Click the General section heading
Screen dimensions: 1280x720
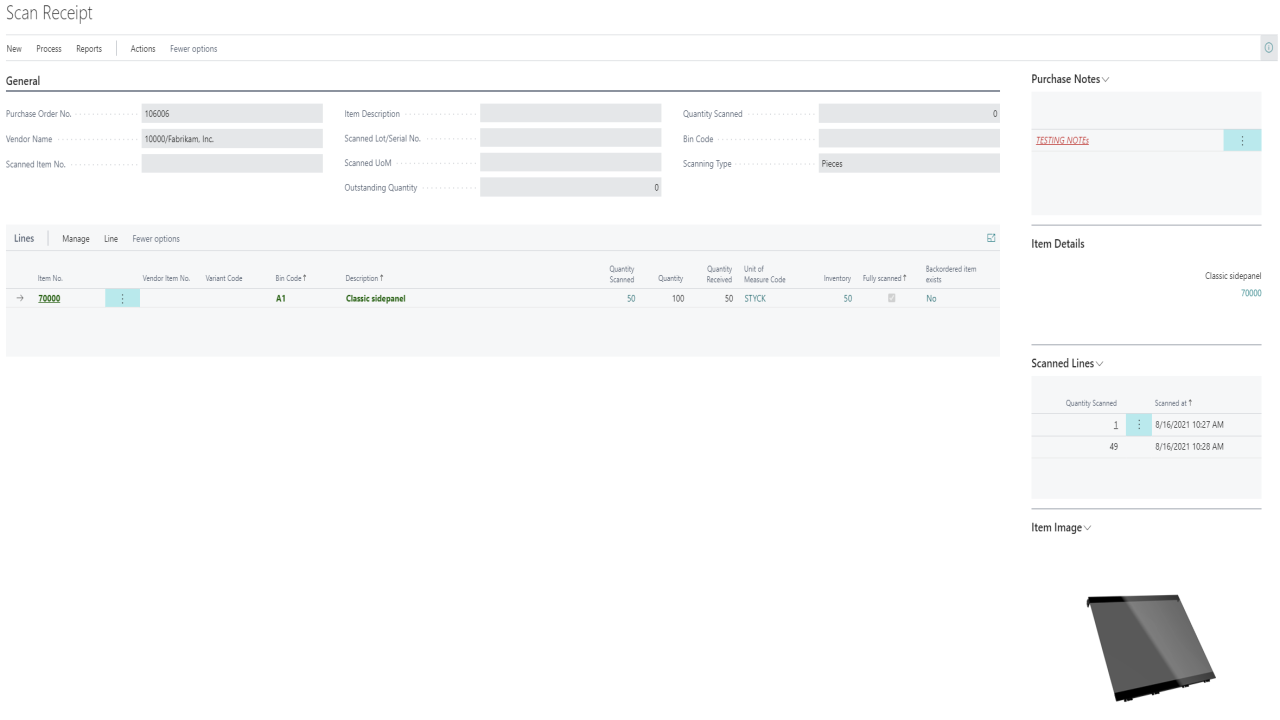23,80
